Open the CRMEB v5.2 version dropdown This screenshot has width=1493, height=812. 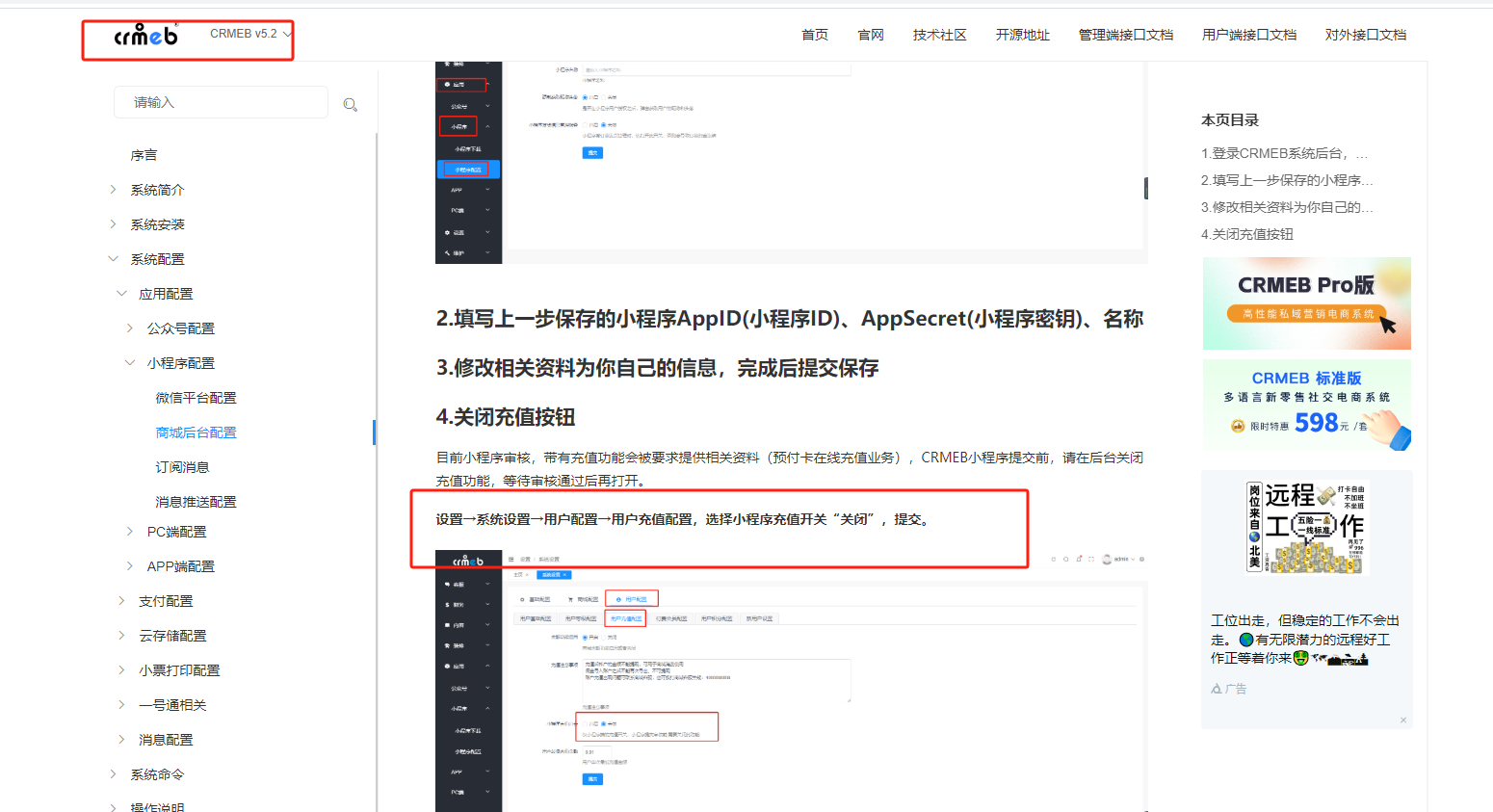(250, 34)
